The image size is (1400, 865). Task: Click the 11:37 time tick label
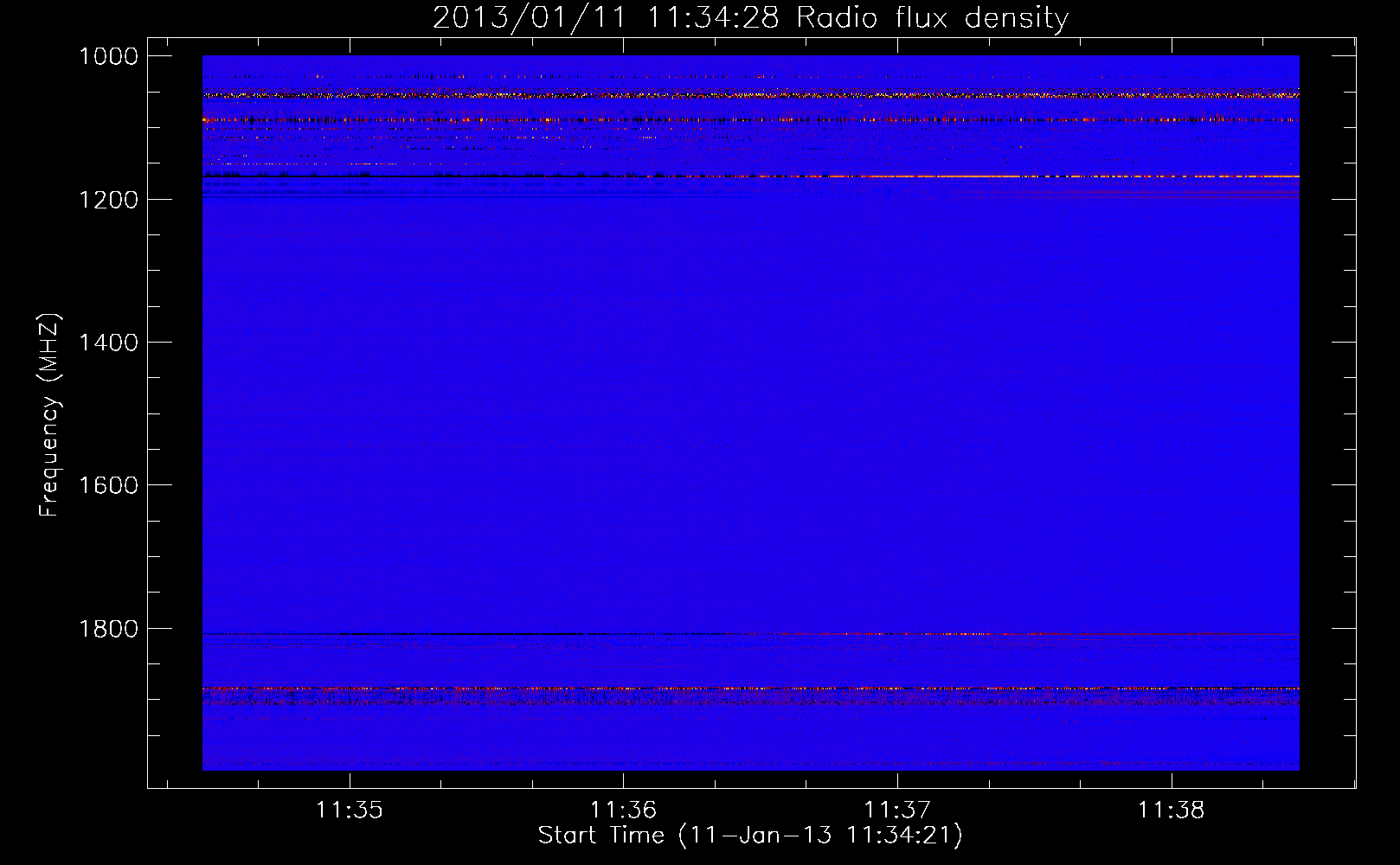click(x=897, y=811)
